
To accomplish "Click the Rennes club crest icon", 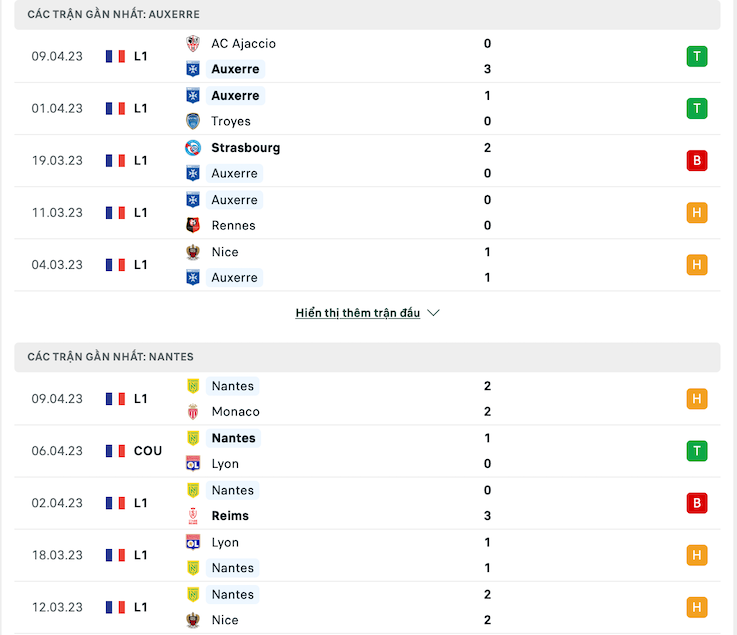I will point(193,226).
